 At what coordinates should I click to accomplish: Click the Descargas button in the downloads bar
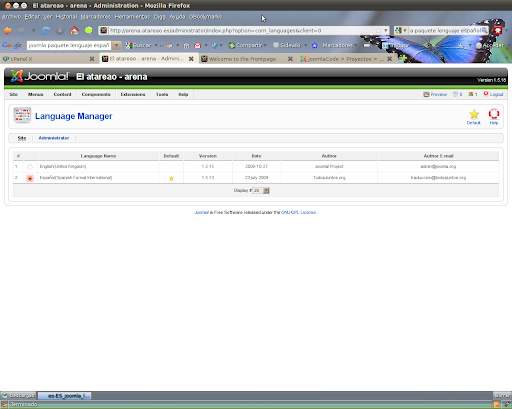coord(19,396)
